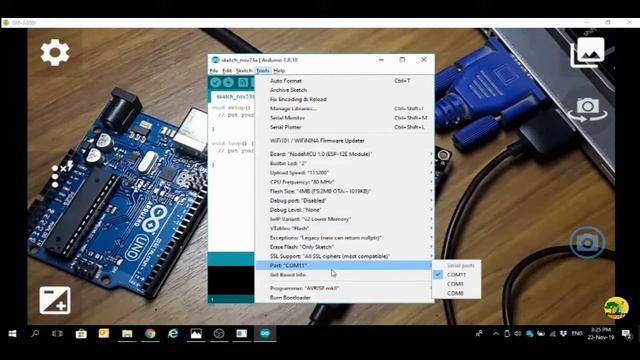Image resolution: width=640 pixels, height=360 pixels.
Task: Click the Upload arrow button in Arduino toolbar
Action: pyautogui.click(x=229, y=82)
